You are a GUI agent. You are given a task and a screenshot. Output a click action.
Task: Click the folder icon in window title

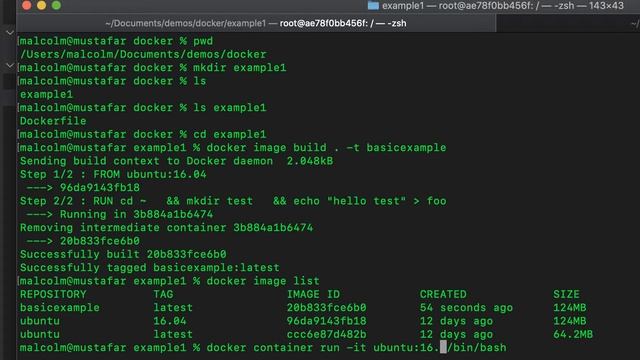(x=373, y=6)
